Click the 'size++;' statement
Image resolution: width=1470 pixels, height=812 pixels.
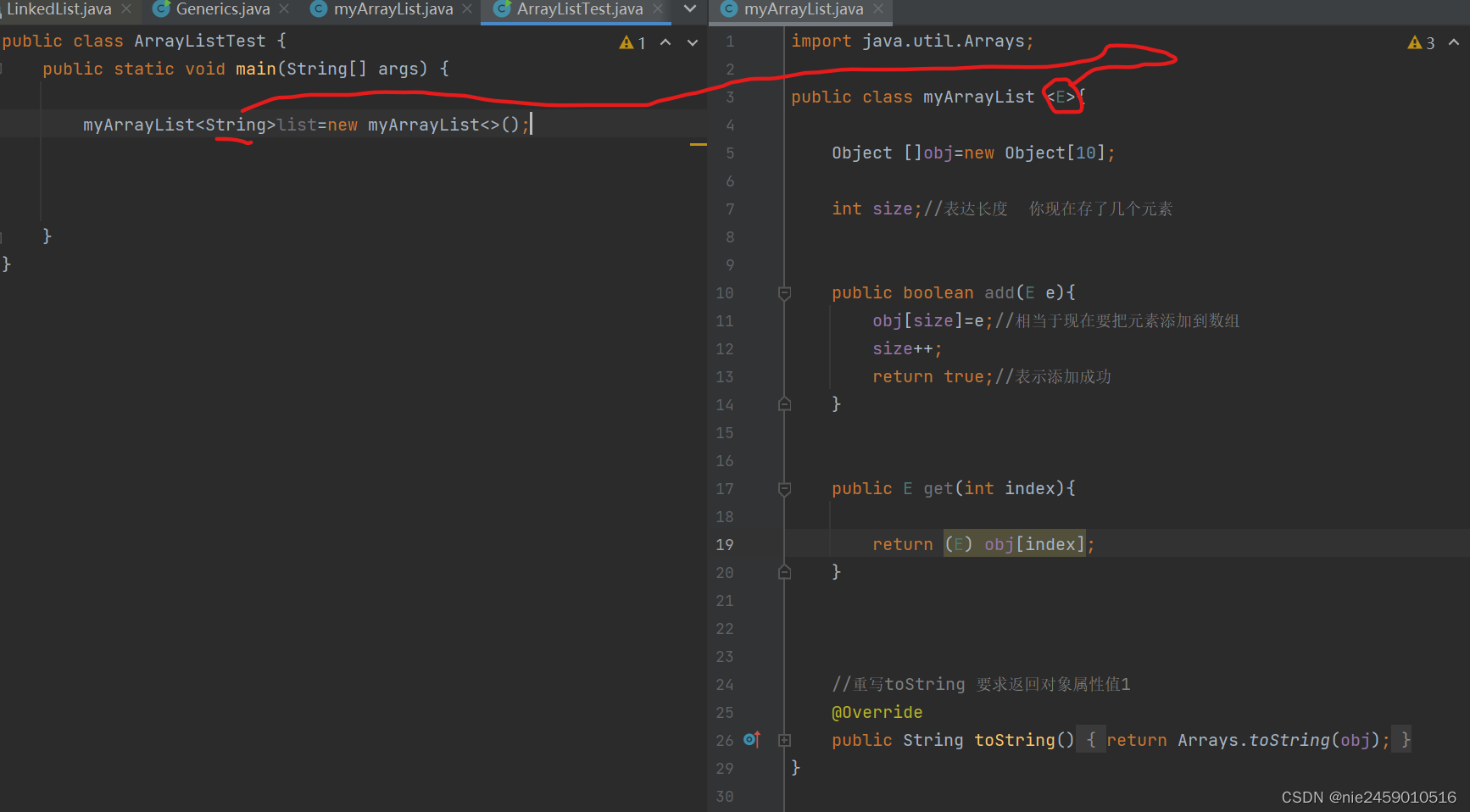907,349
